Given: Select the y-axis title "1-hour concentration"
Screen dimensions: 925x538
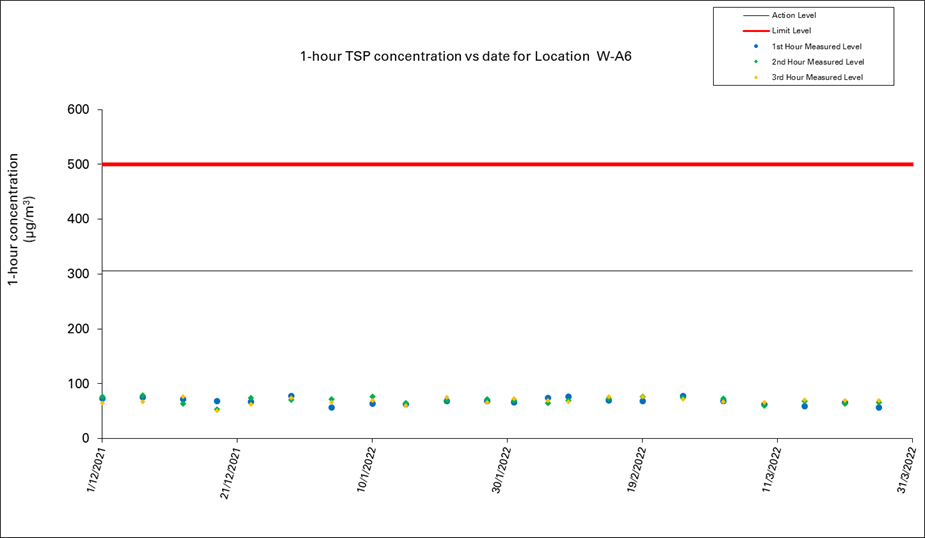Looking at the screenshot, I should (x=14, y=220).
